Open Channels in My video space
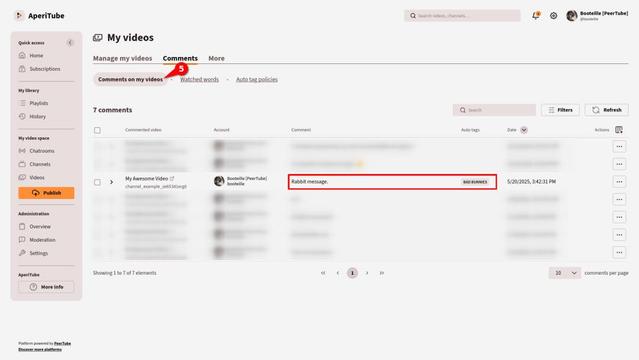 point(35,164)
